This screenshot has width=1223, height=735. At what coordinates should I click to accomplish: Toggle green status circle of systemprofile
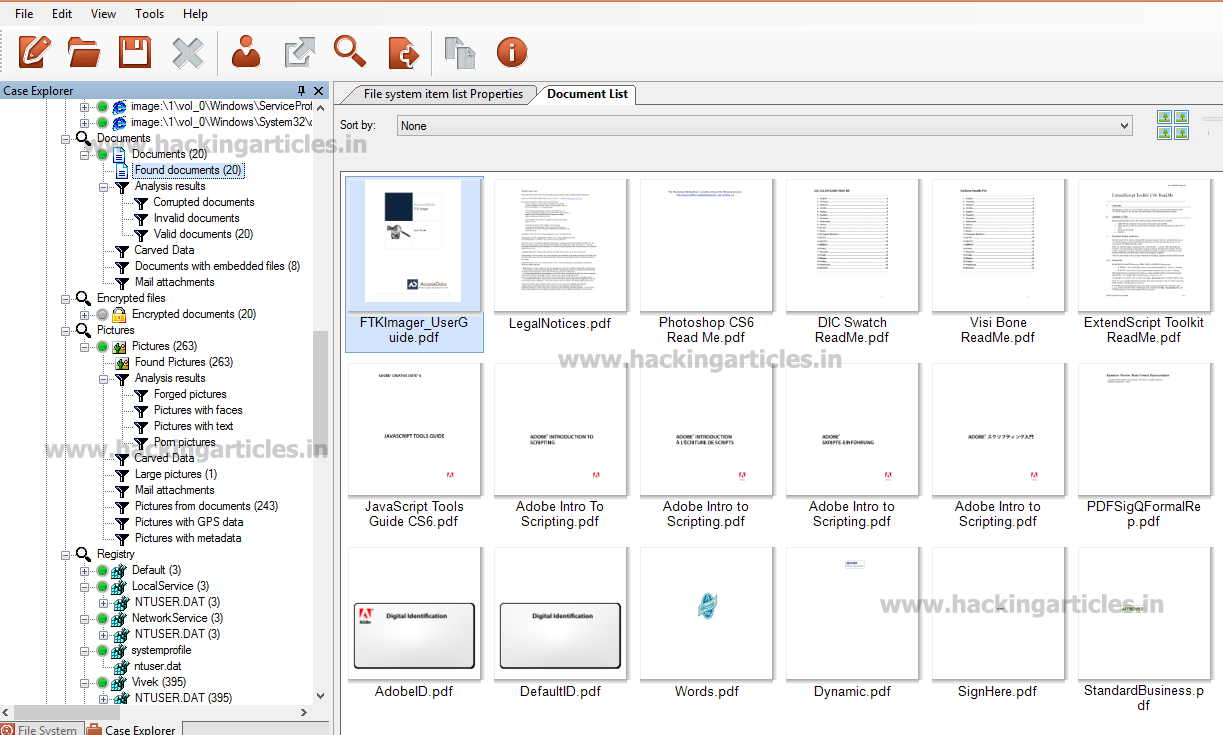(102, 651)
